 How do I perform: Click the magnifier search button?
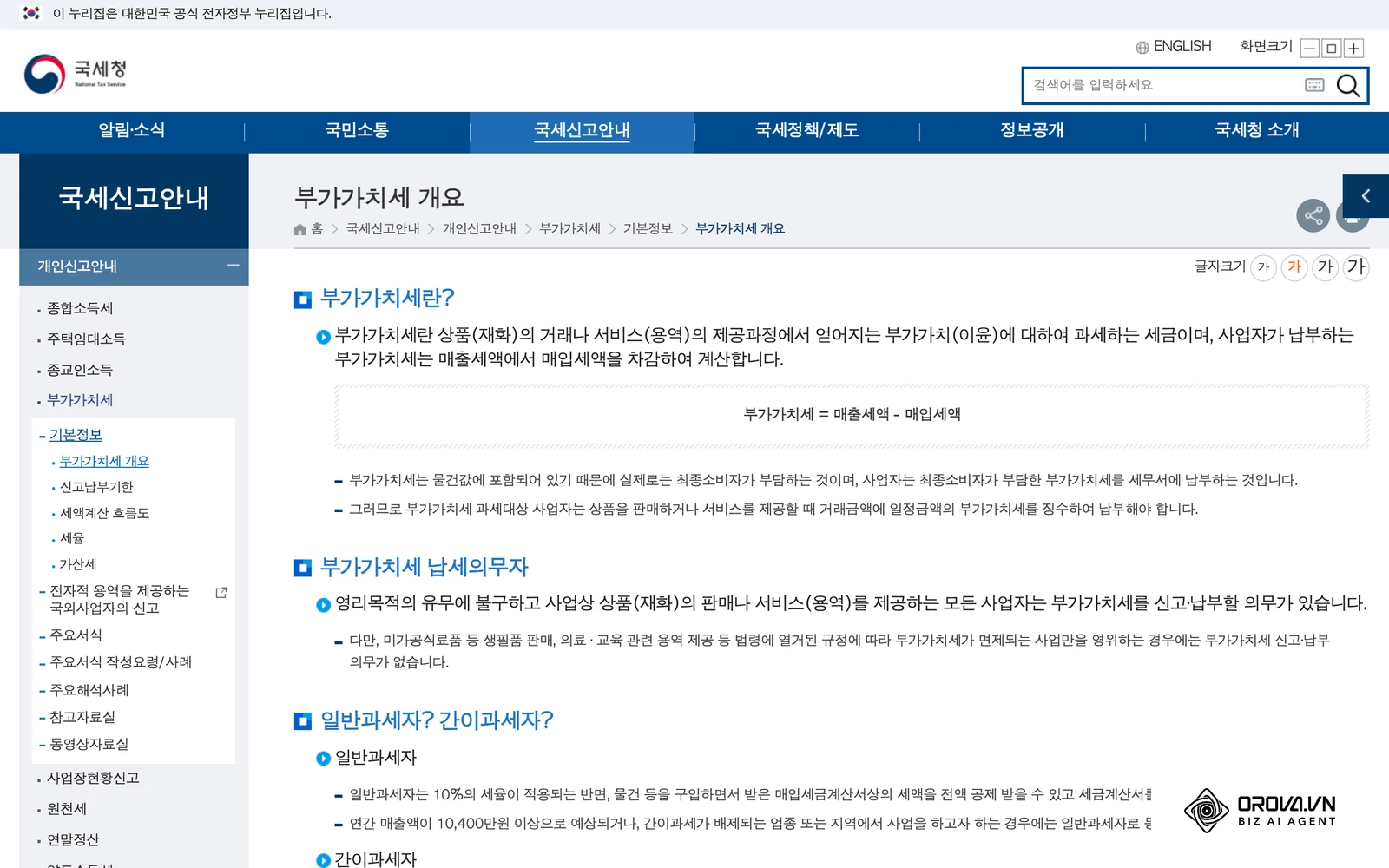1348,85
